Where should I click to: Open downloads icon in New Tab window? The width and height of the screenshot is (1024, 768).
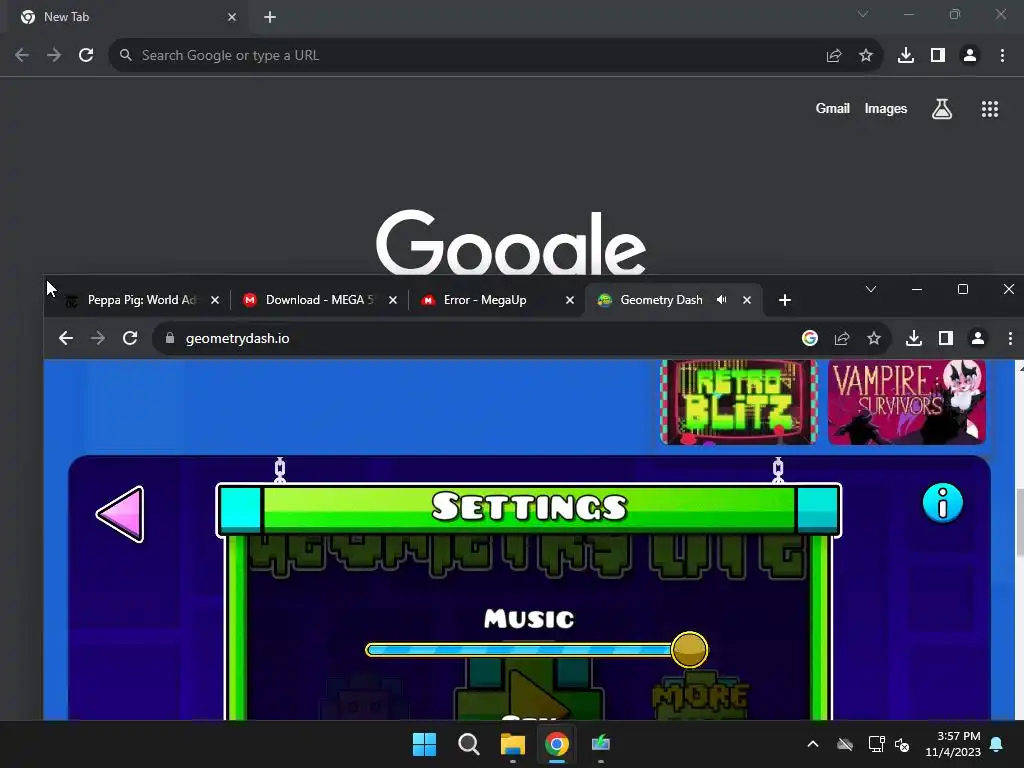906,56
